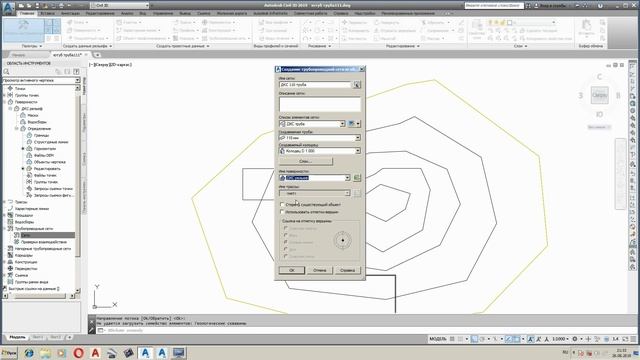The height and width of the screenshot is (360, 640).
Task: Switch to the Анализ ribbon tab
Action: point(127,13)
